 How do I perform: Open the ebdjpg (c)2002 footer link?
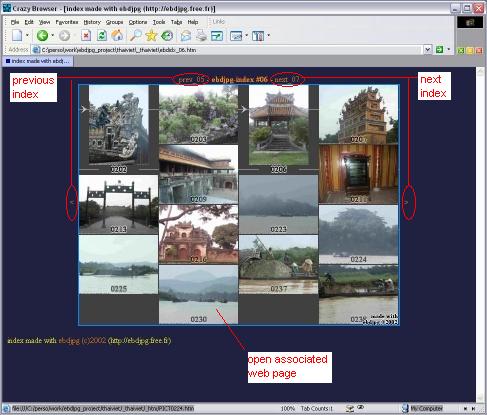point(82,340)
